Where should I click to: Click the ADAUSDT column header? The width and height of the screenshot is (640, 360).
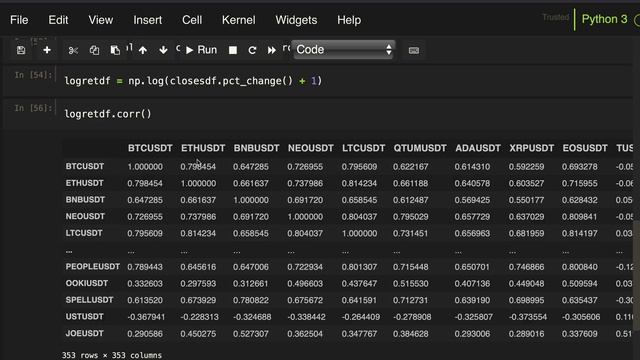478,148
